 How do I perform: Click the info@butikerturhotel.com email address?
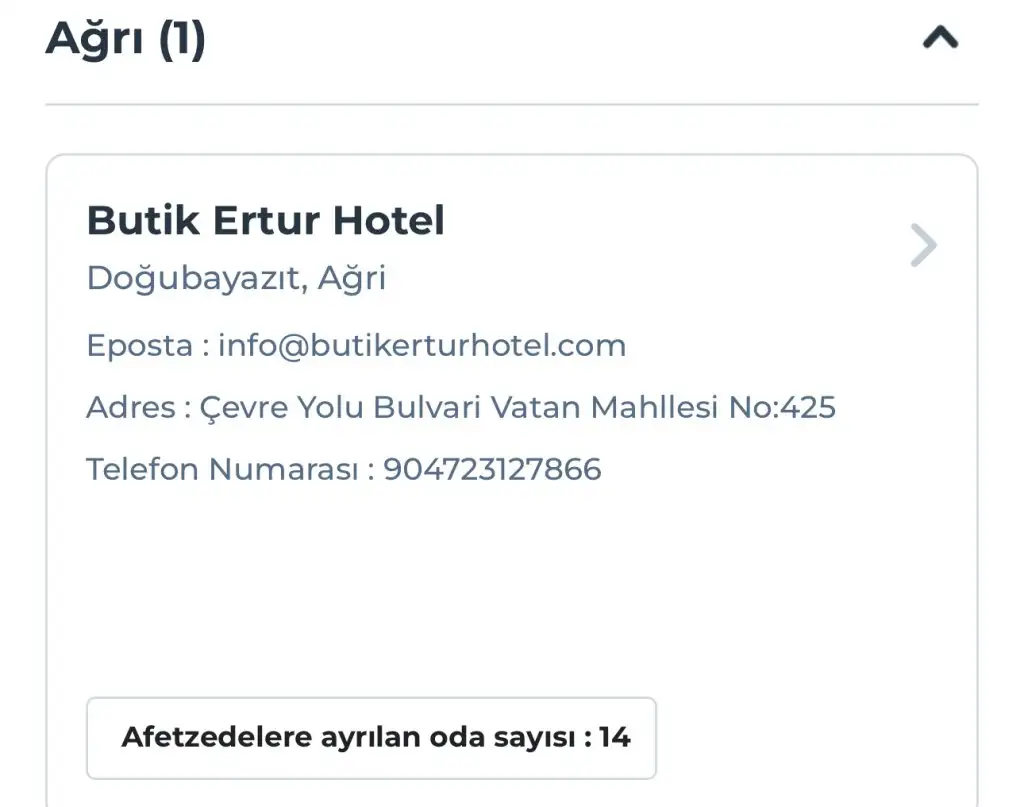pyautogui.click(x=421, y=346)
